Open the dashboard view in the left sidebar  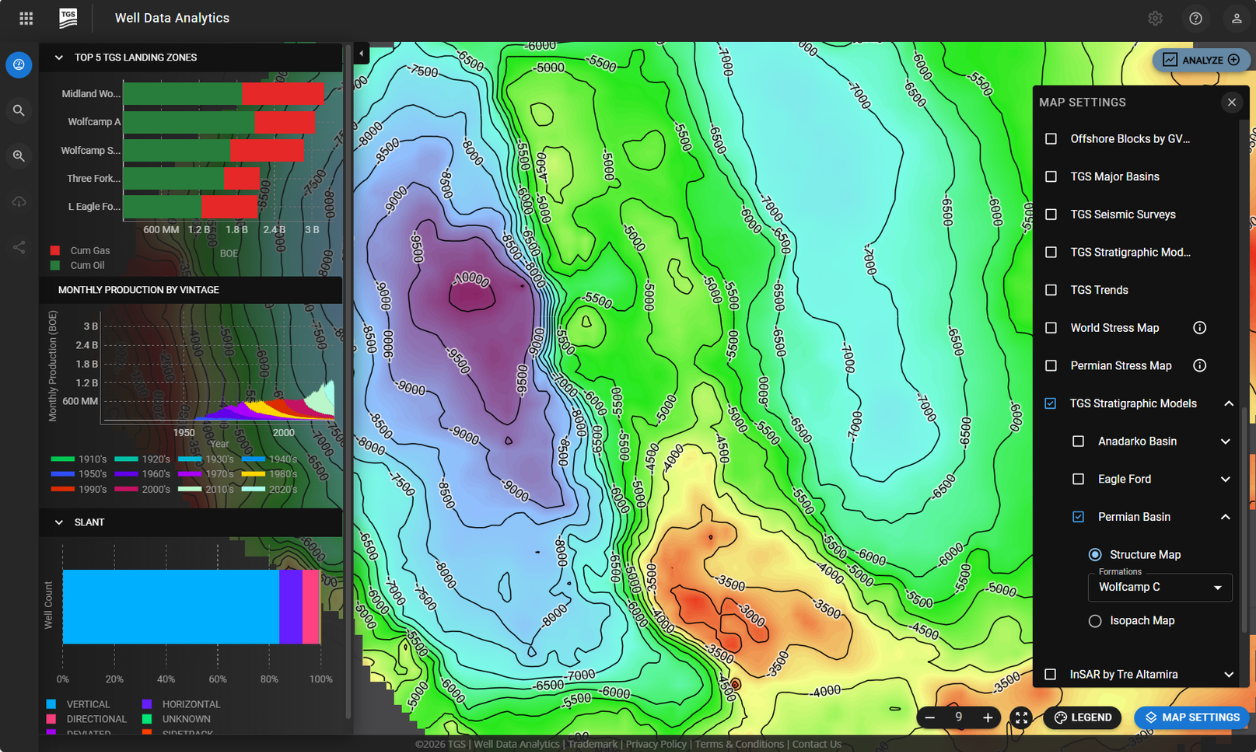18,64
